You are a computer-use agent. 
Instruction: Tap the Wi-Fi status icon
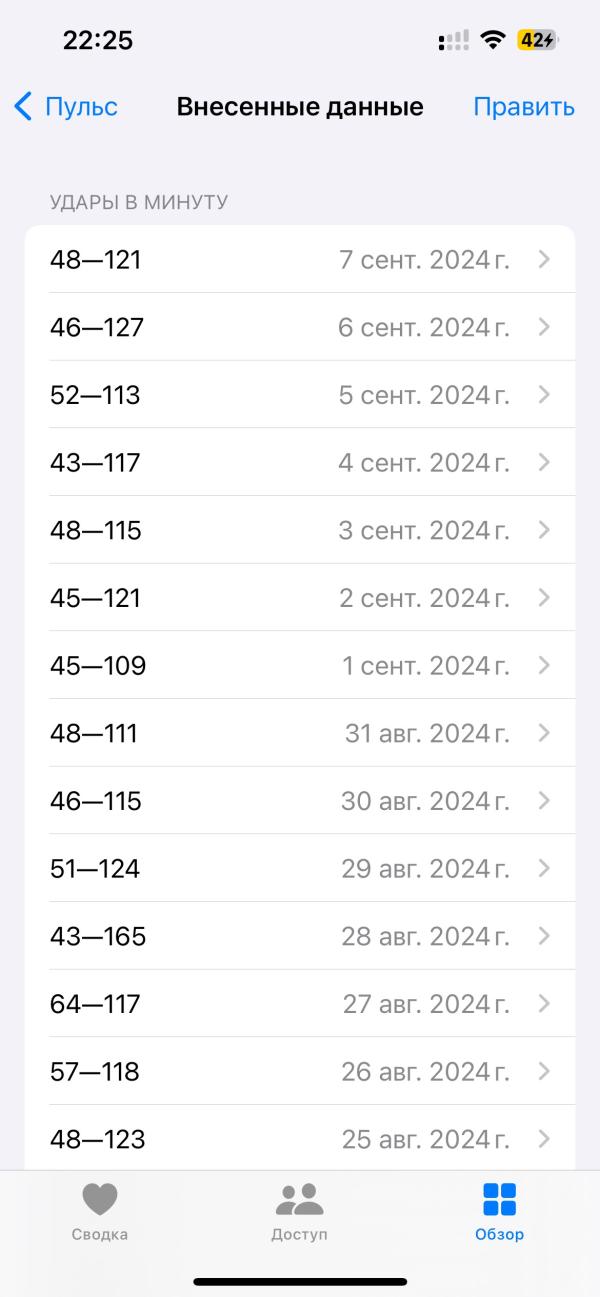click(492, 40)
